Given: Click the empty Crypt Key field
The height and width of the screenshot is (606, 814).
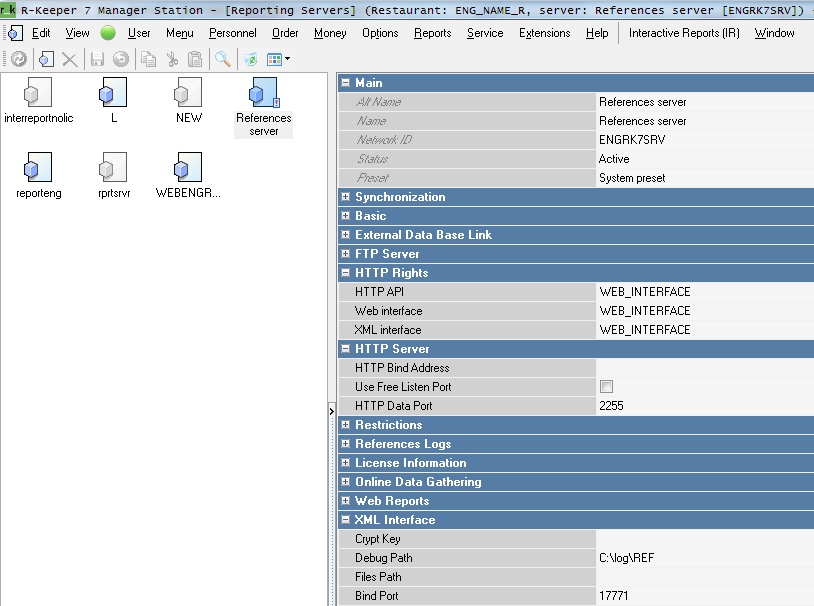Looking at the screenshot, I should (x=705, y=538).
